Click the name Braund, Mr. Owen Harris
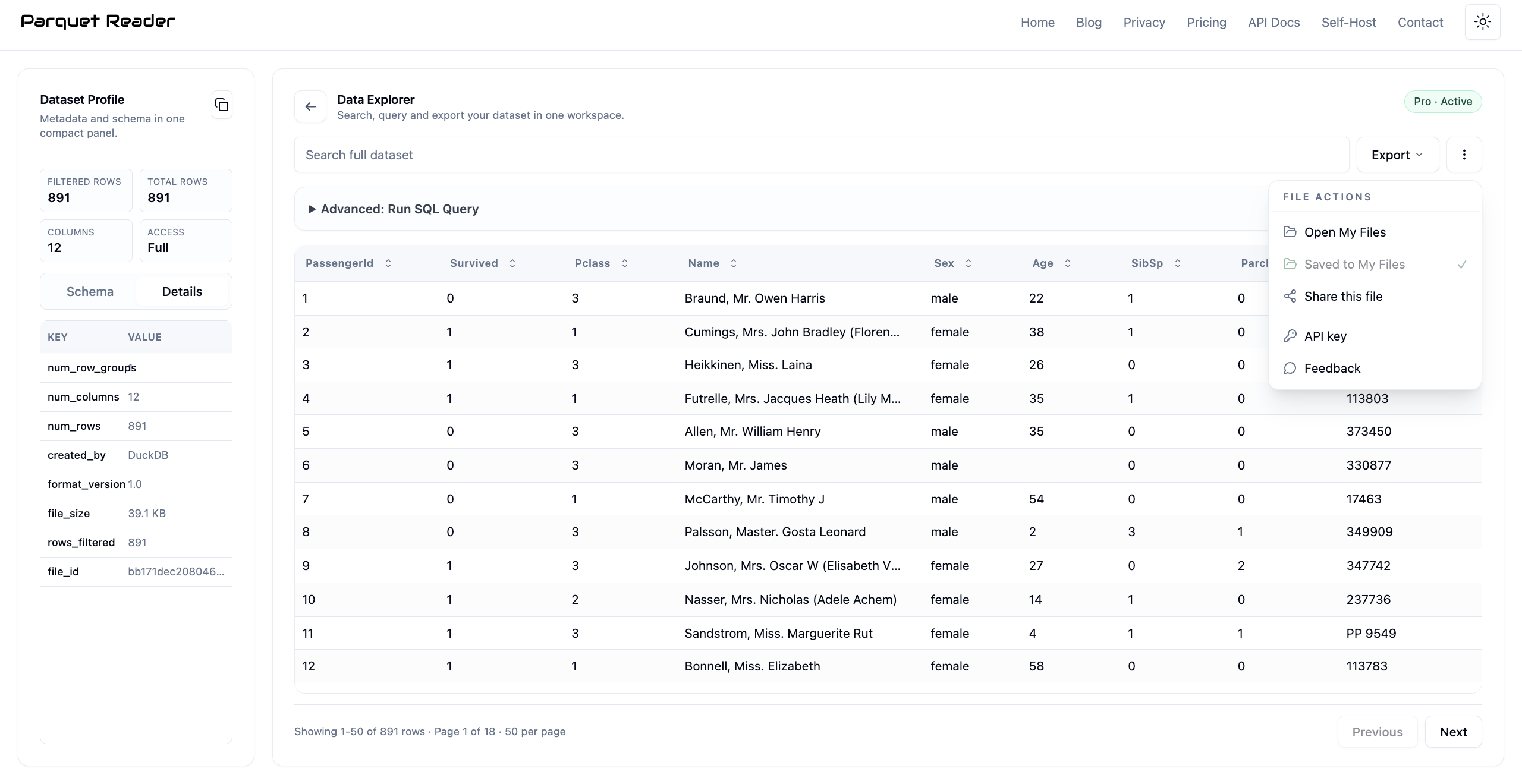This screenshot has width=1522, height=784. click(x=754, y=298)
